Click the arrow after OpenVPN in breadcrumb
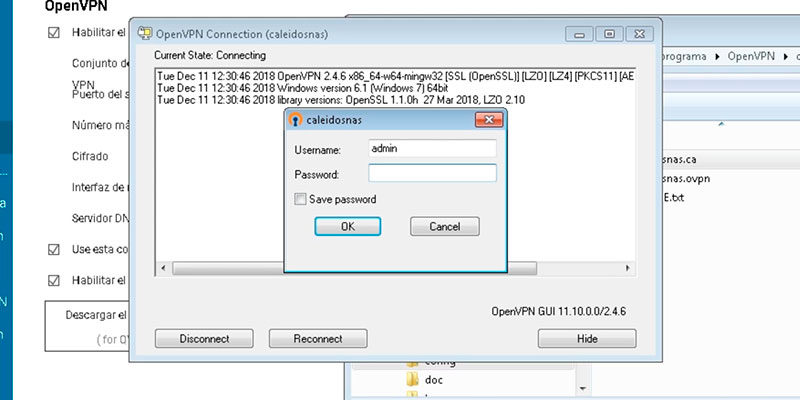 (x=784, y=56)
